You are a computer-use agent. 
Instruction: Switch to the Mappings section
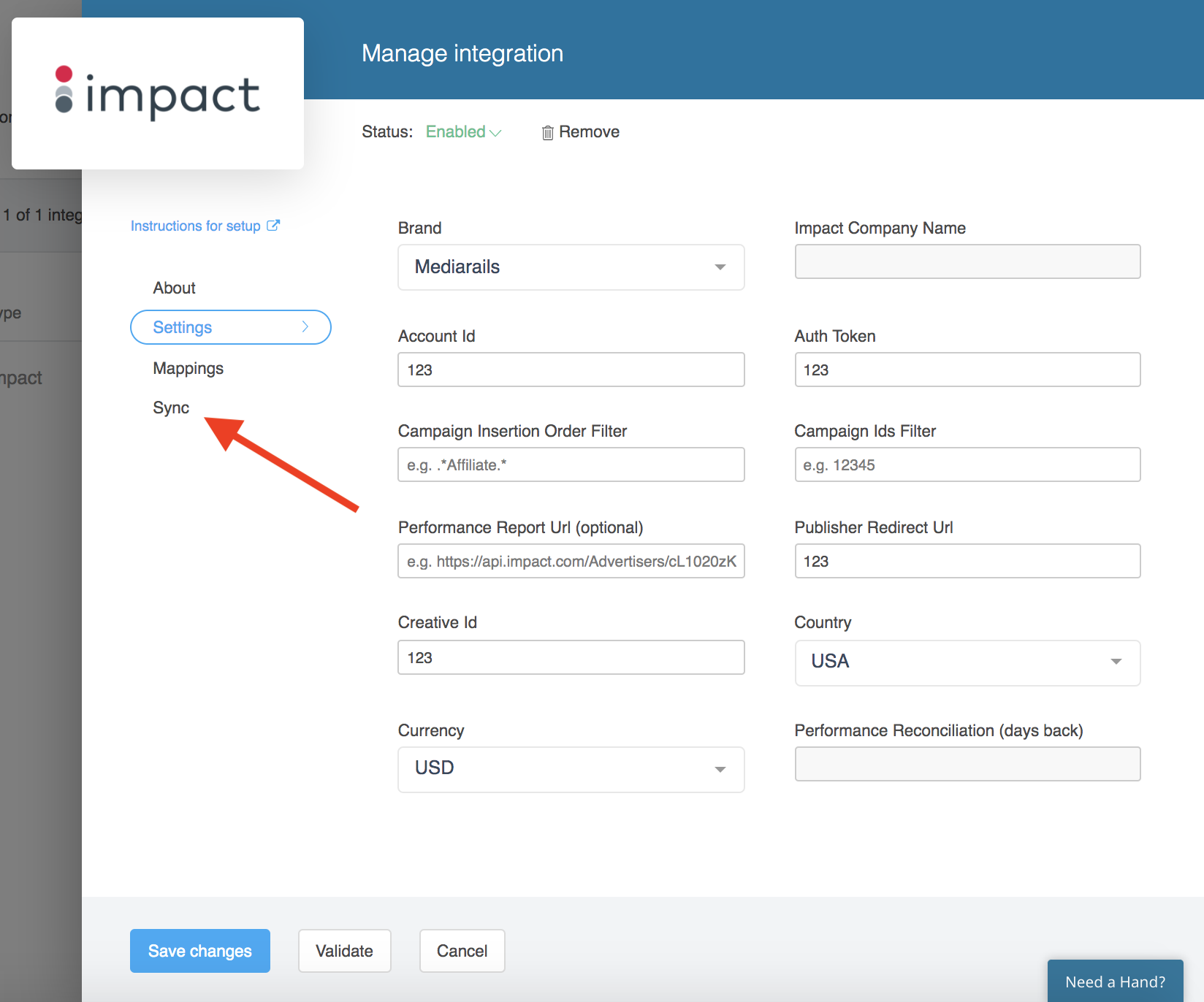click(x=188, y=368)
